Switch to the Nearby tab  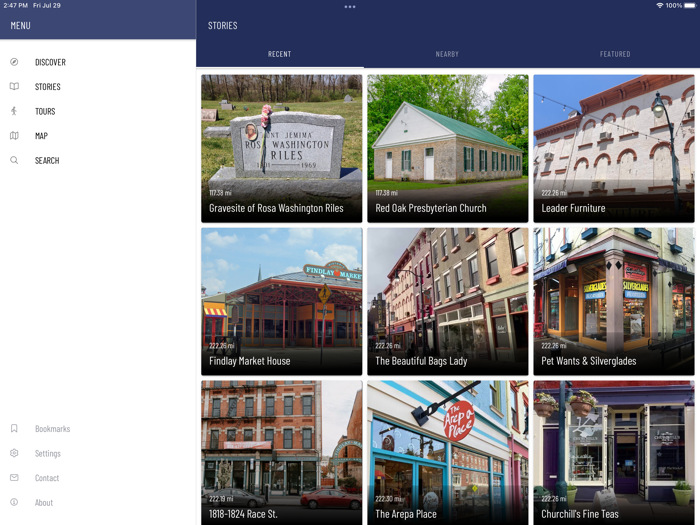click(x=447, y=54)
